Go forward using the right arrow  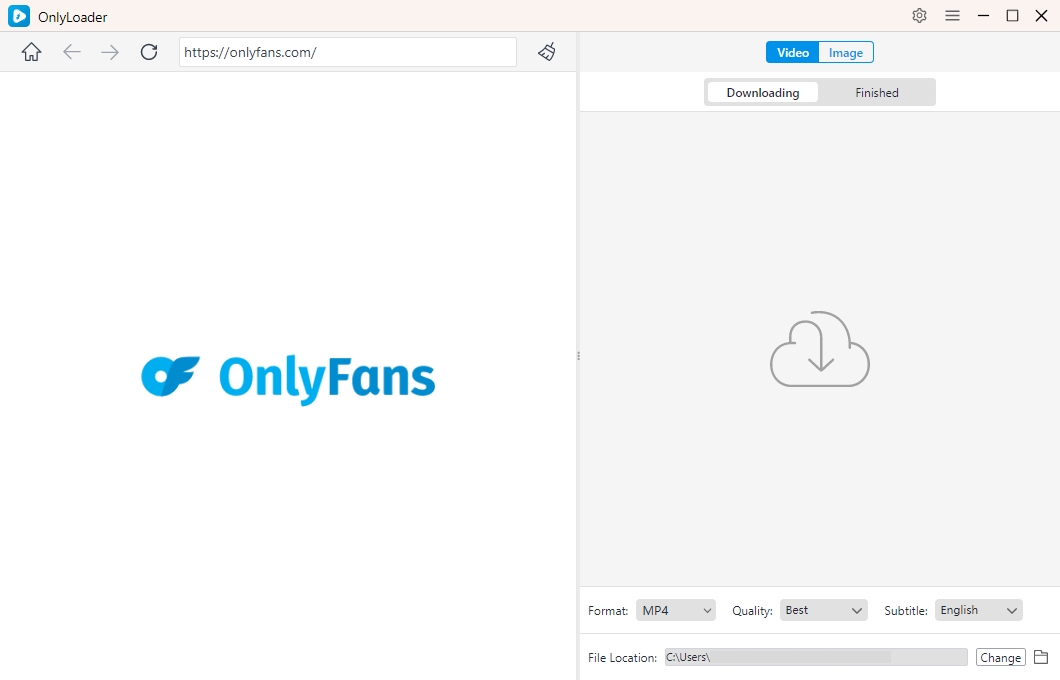pos(110,52)
